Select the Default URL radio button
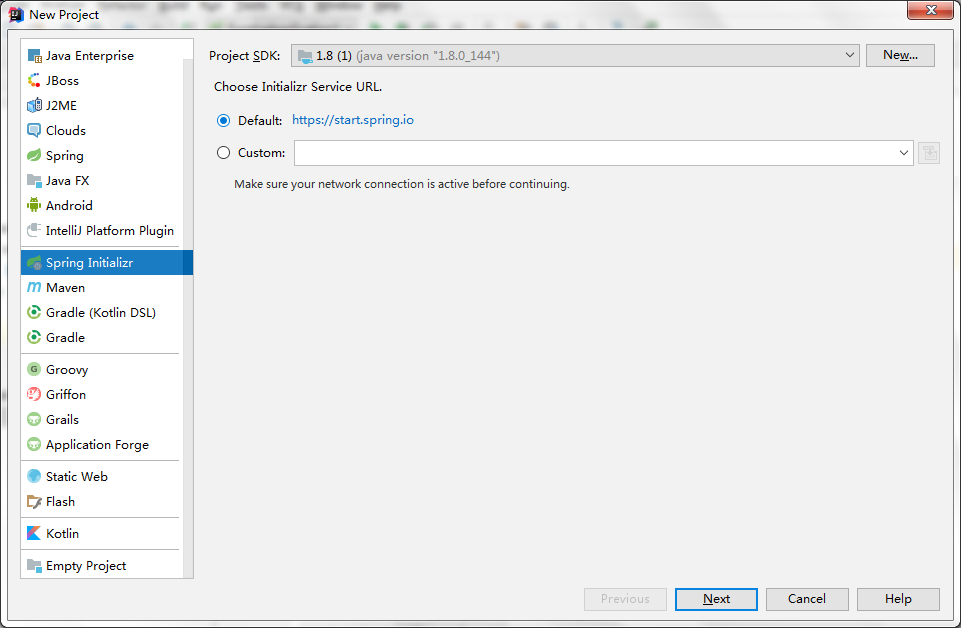Screen dimensions: 961x628 pyautogui.click(x=224, y=121)
